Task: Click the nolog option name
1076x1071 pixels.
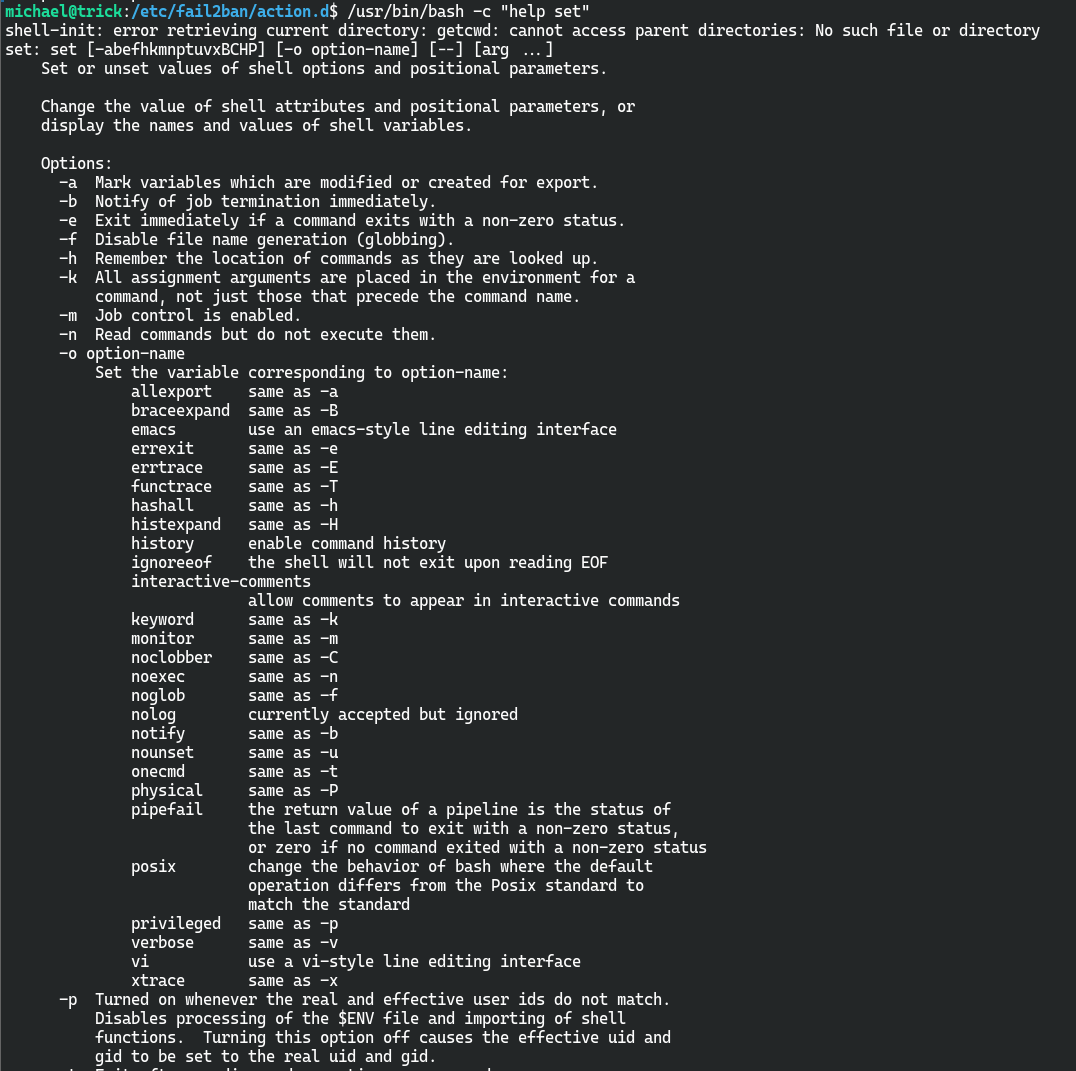Action: point(153,714)
